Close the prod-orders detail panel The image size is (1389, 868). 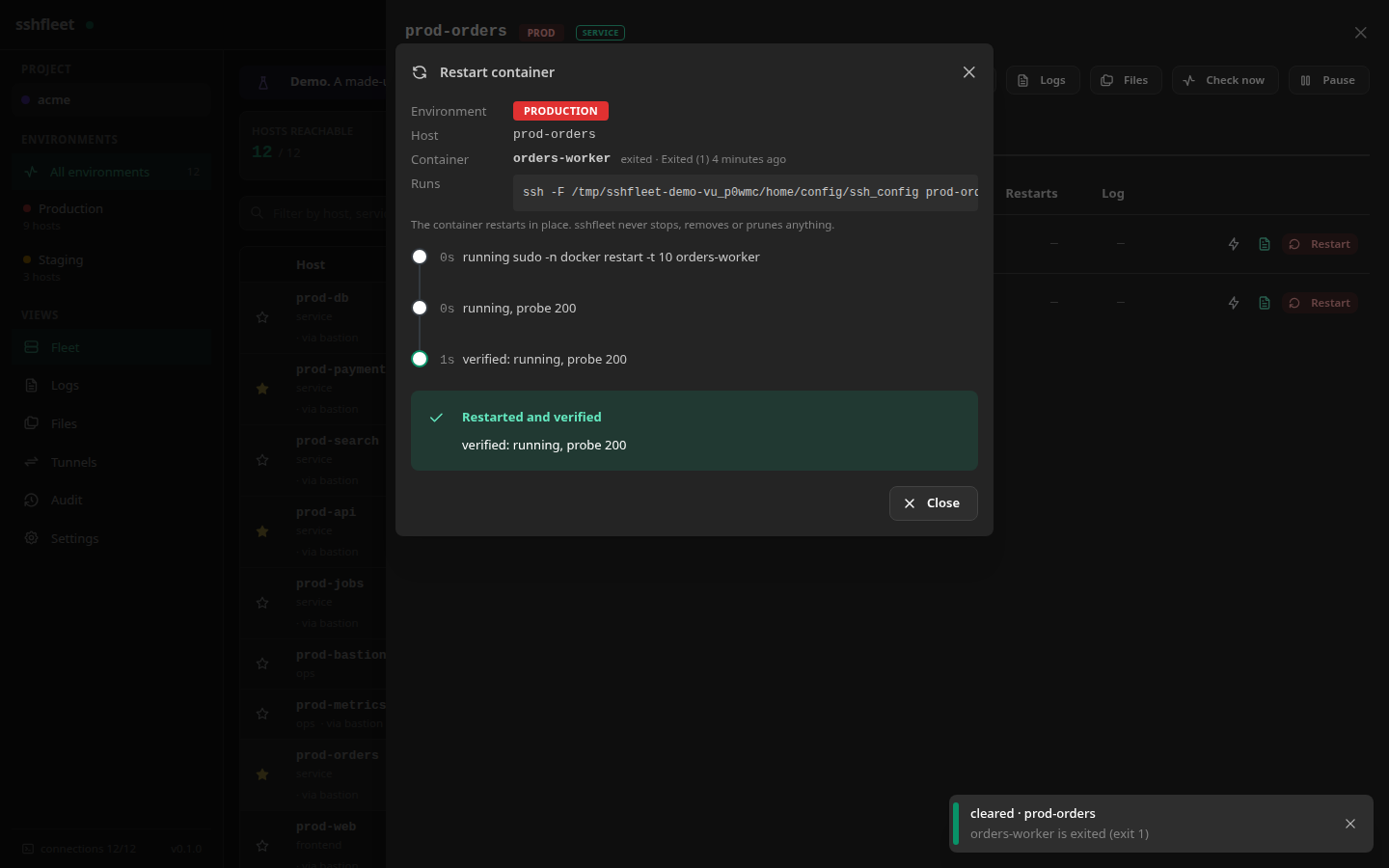click(1361, 33)
